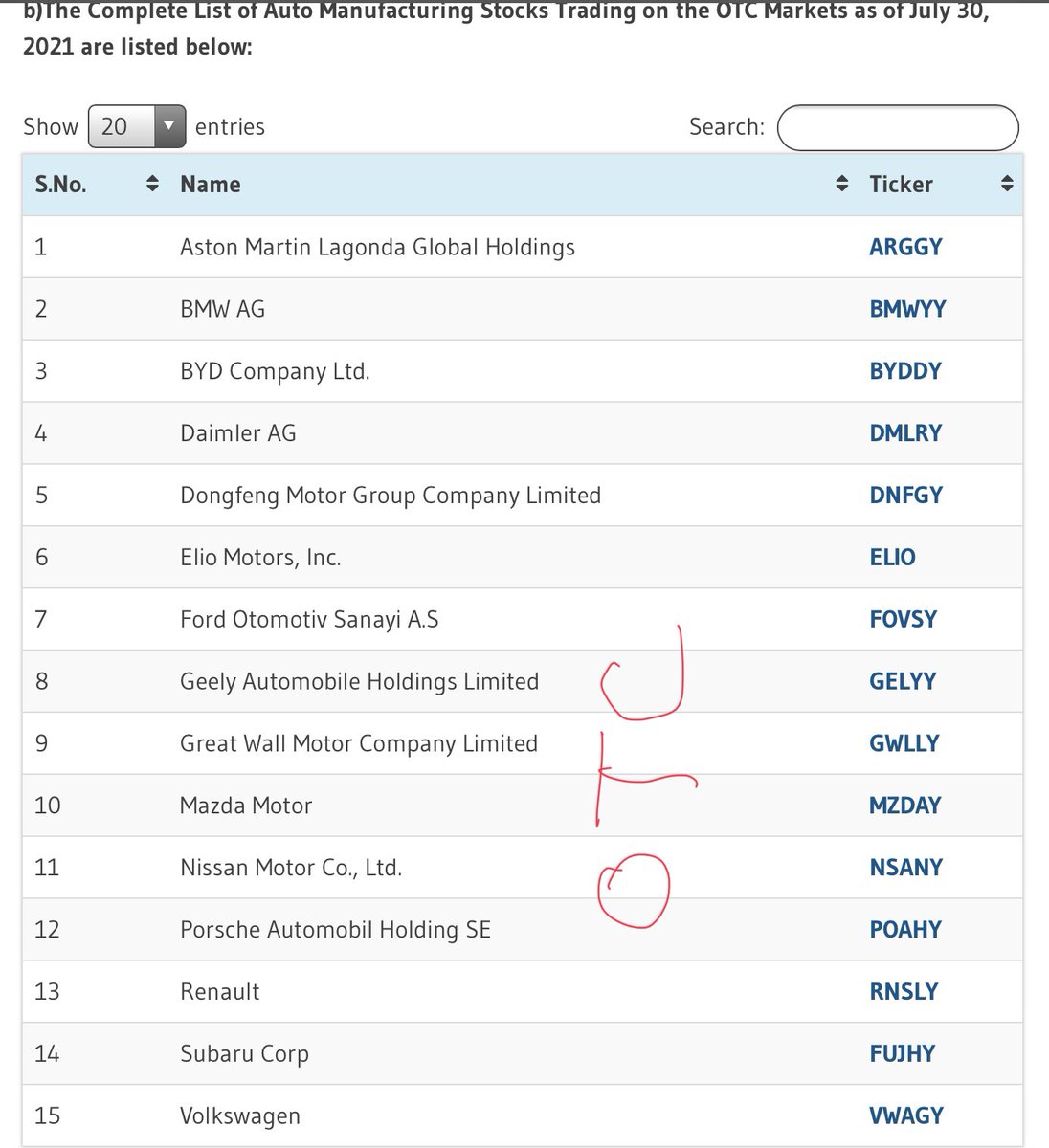
Task: Select Elio Motors, Inc. name cell
Action: 260,558
